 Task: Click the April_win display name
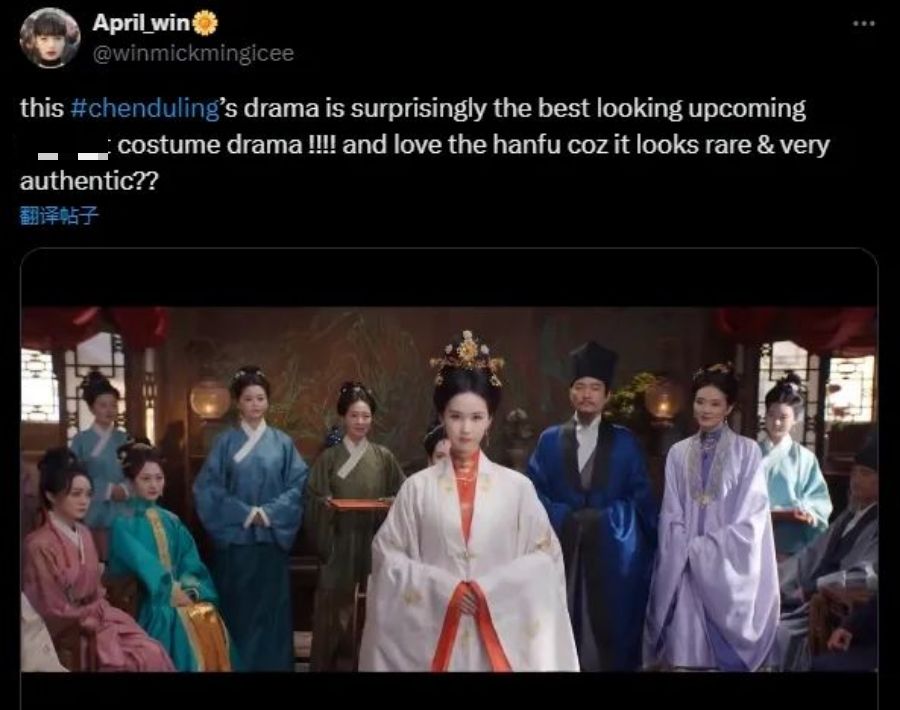(x=141, y=23)
